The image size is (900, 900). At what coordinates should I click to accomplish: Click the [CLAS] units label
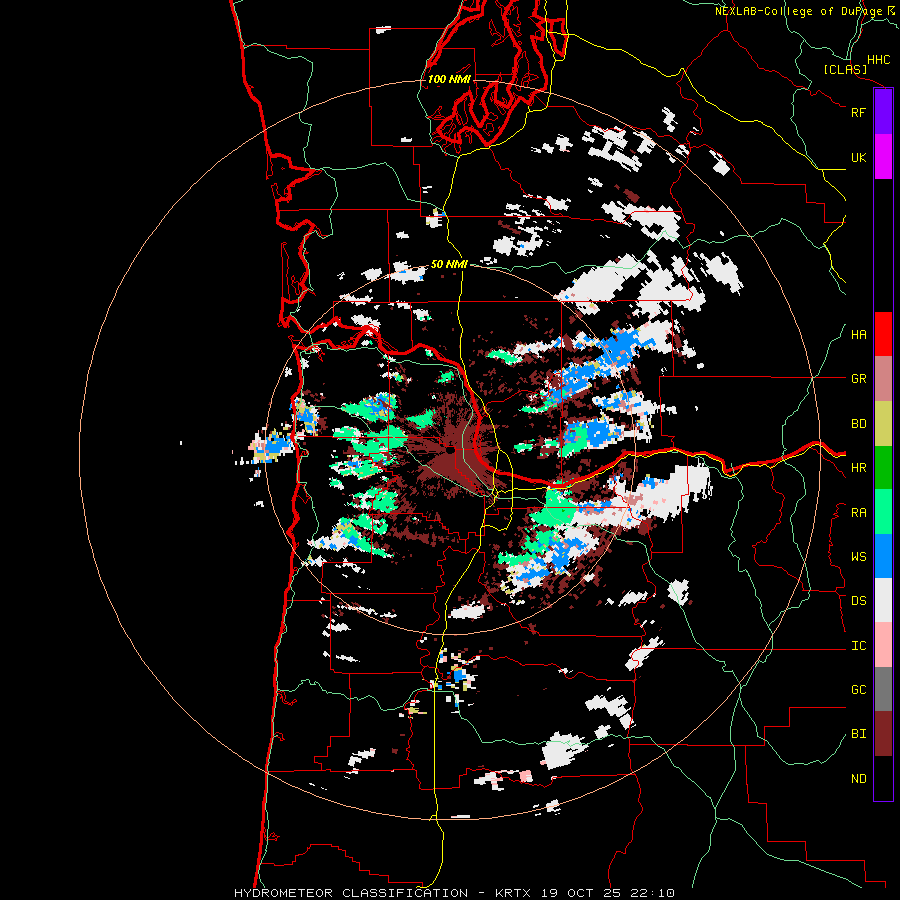click(845, 70)
